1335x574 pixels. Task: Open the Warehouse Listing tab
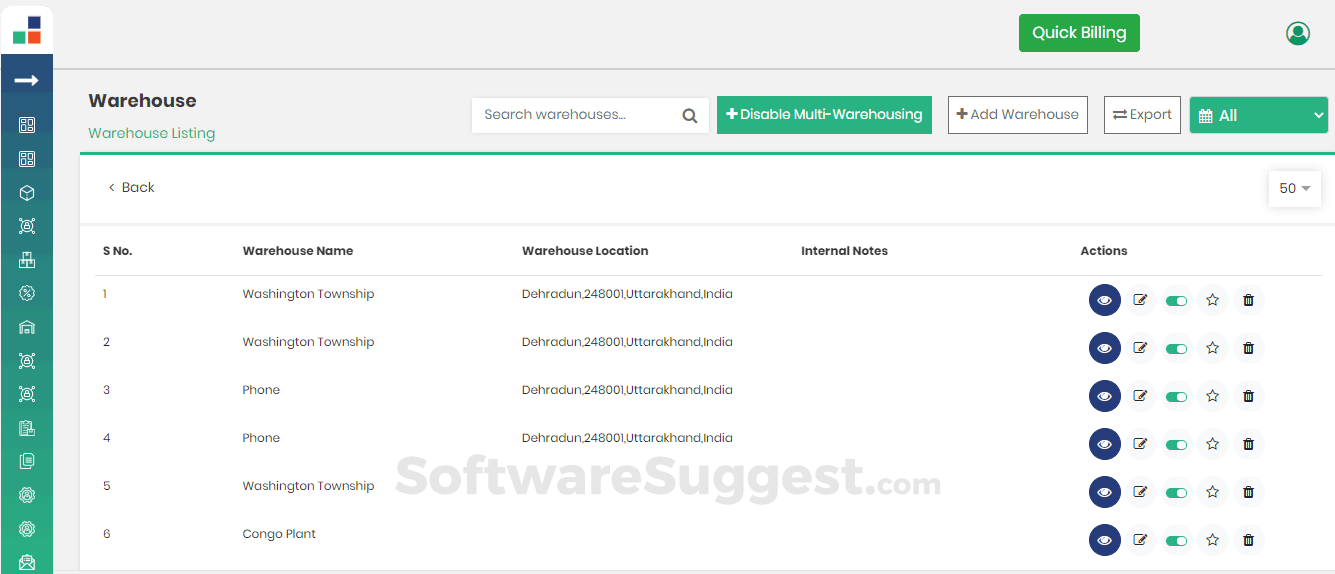coord(151,133)
